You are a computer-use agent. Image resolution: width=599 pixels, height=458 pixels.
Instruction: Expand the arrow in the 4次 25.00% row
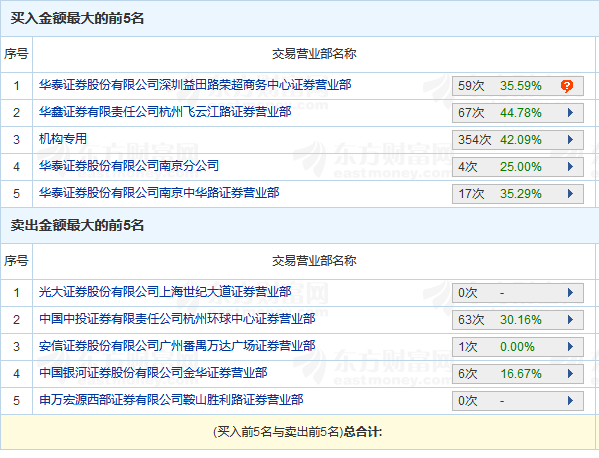pos(570,167)
